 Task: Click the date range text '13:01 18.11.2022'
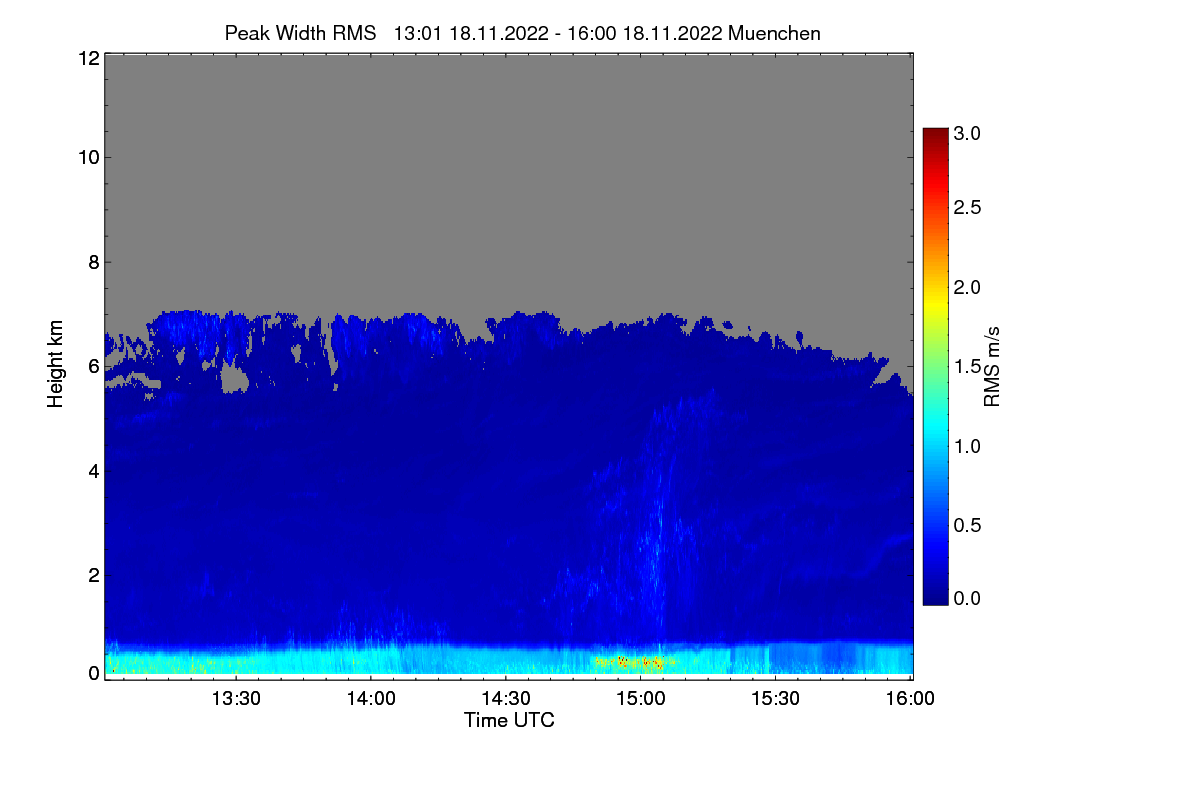(x=471, y=33)
